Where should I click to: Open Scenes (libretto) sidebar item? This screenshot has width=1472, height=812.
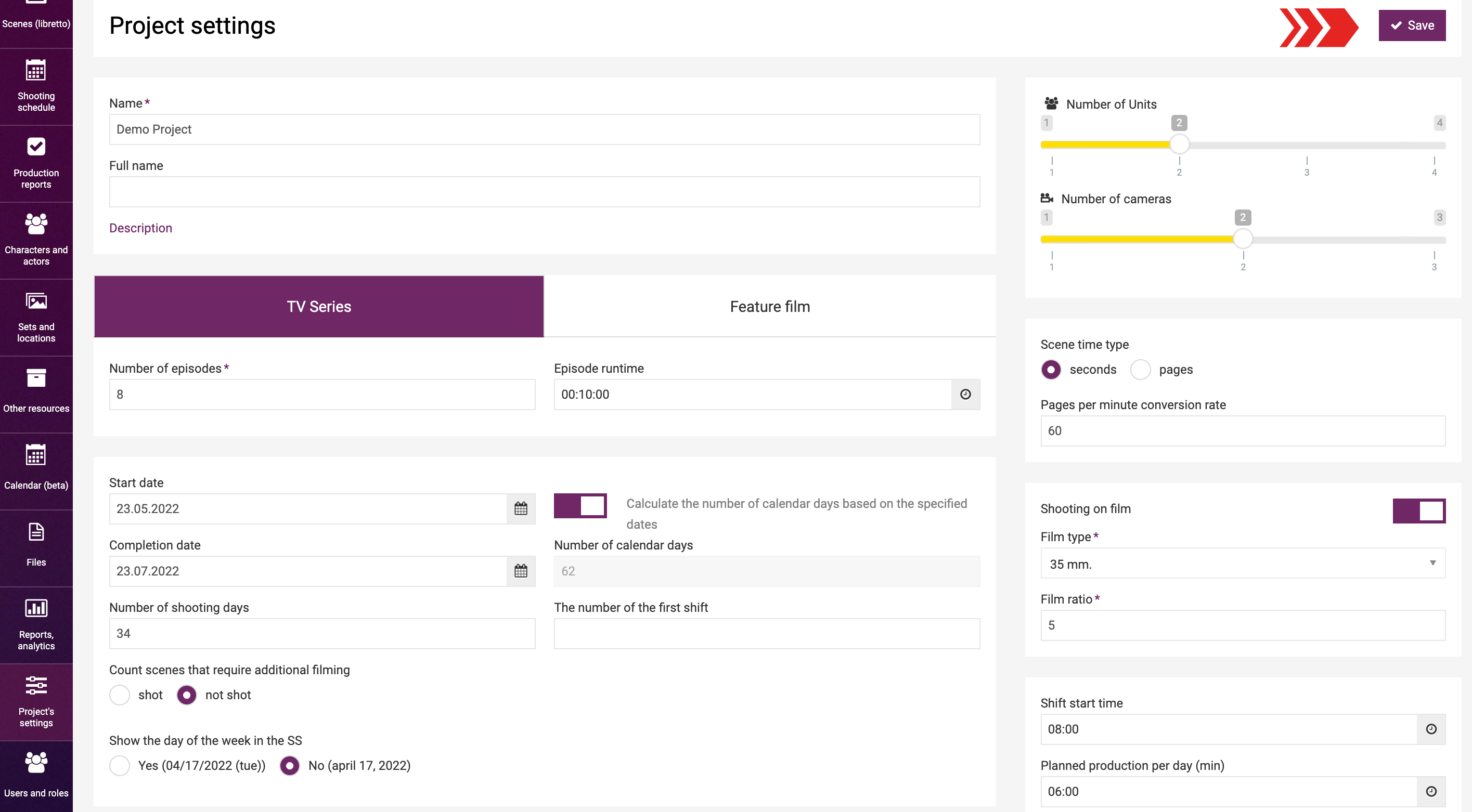36,23
